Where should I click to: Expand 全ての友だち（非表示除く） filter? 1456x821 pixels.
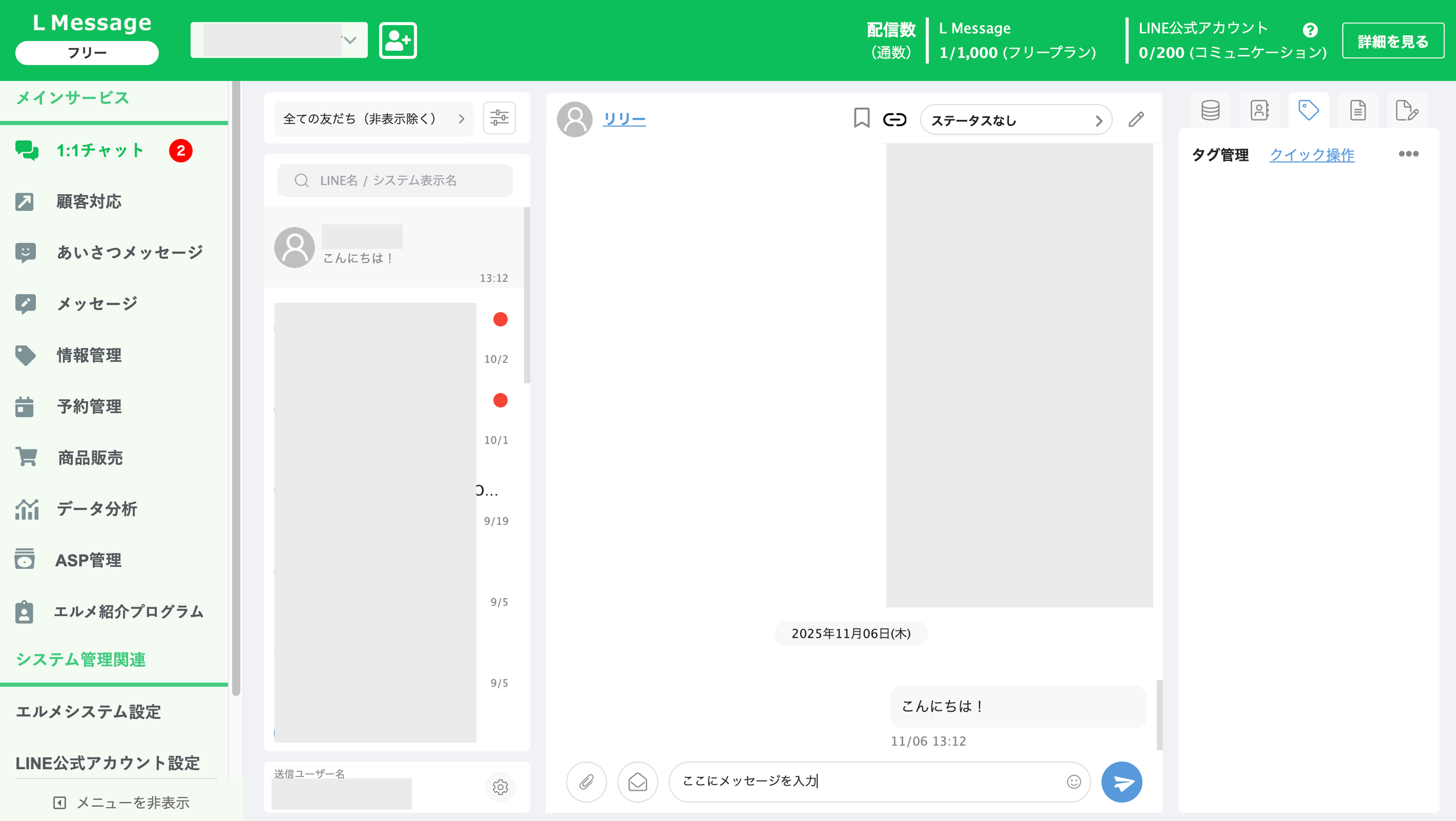pyautogui.click(x=373, y=118)
